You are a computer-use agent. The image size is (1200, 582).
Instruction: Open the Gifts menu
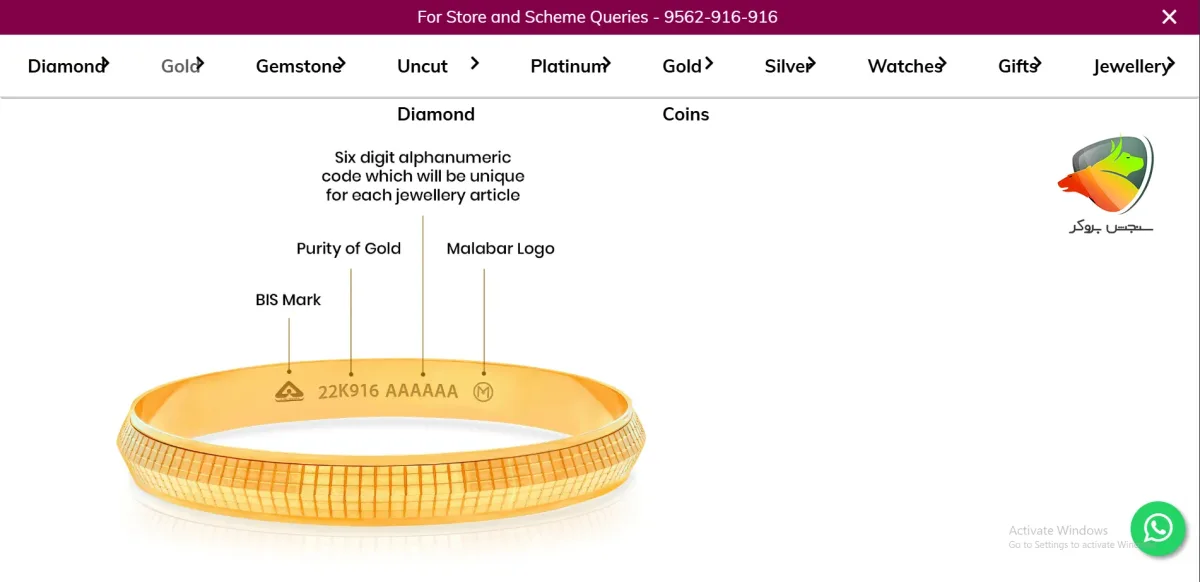pyautogui.click(x=1018, y=66)
